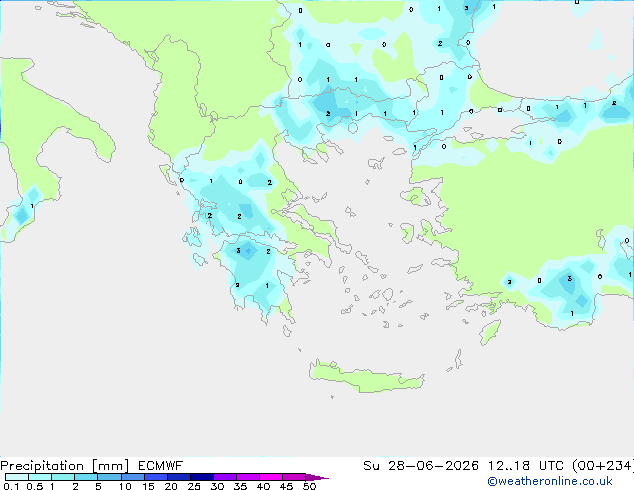Click the '[mm]' unit label
Viewport: 634px width, 490px height.
pos(110,466)
